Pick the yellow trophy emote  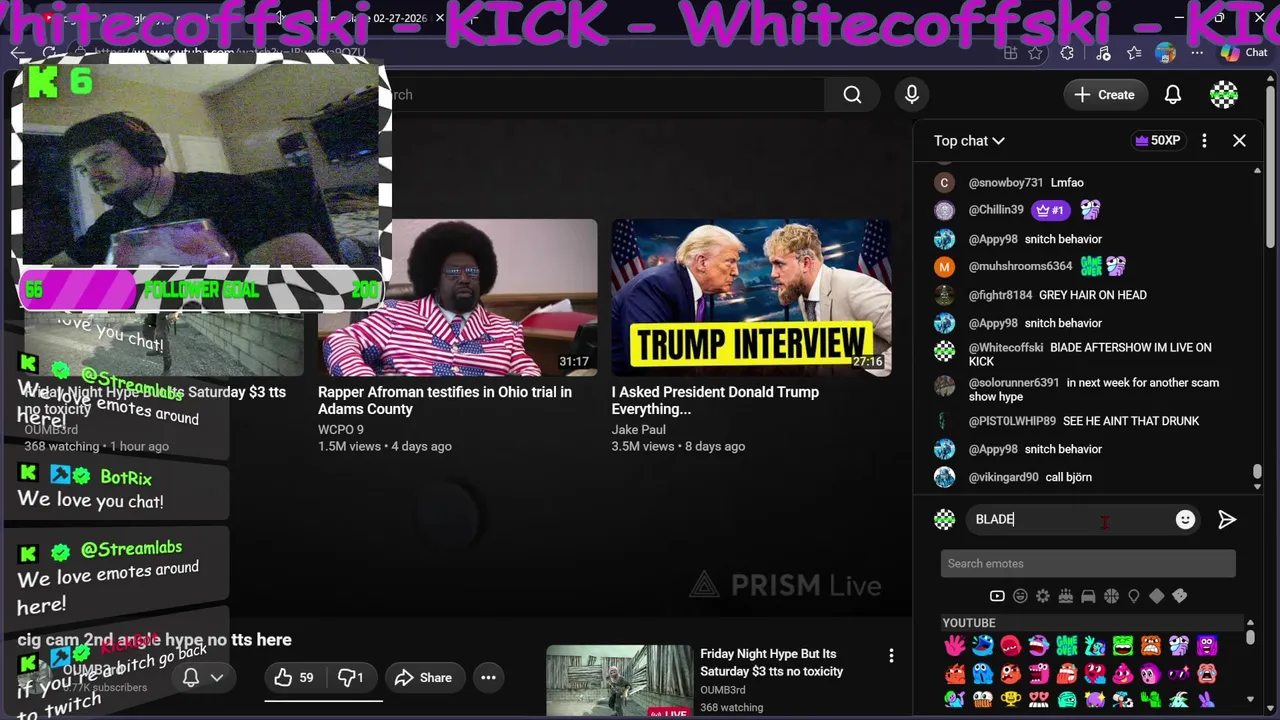[x=1011, y=699]
